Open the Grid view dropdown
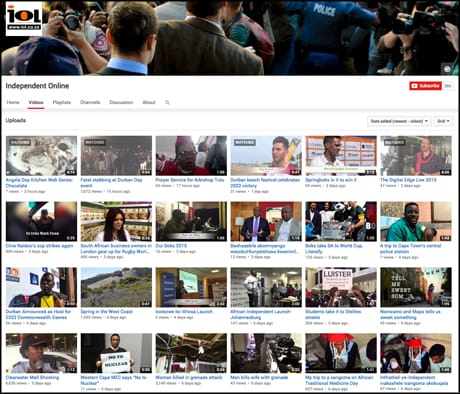The image size is (460, 394). point(443,121)
